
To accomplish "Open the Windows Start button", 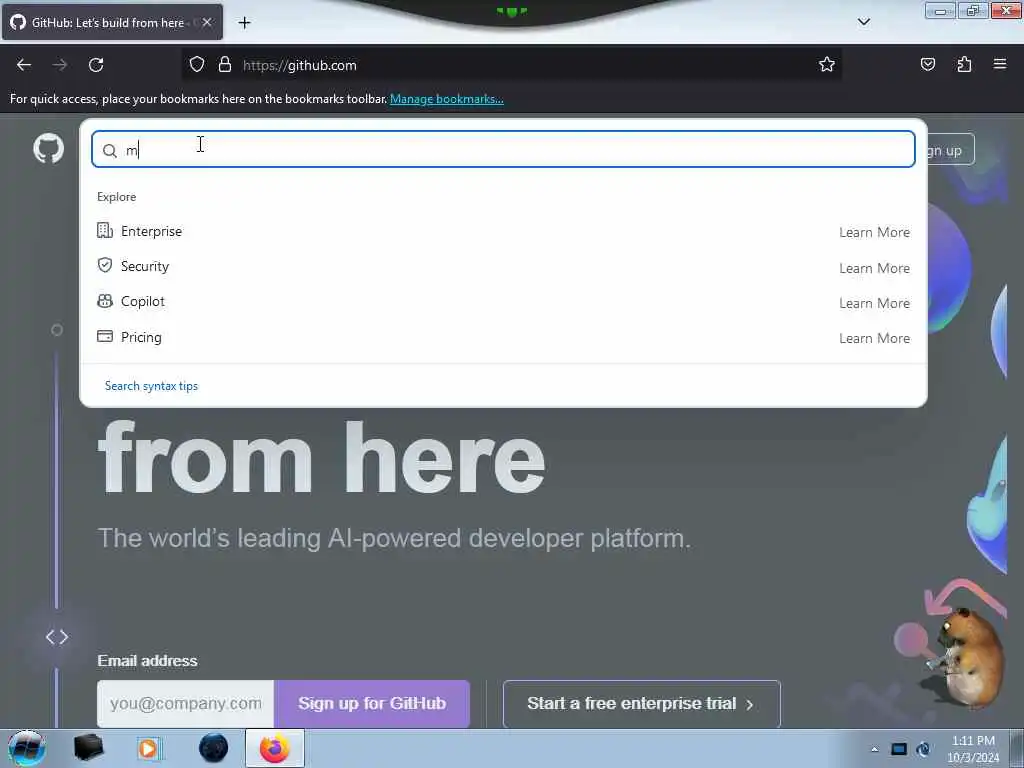I will pyautogui.click(x=26, y=748).
